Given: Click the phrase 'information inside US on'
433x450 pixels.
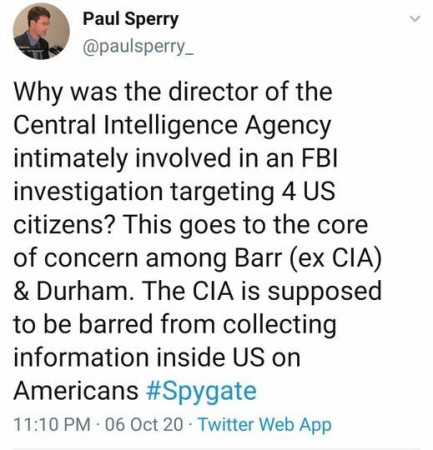Looking at the screenshot, I should tap(157, 358).
